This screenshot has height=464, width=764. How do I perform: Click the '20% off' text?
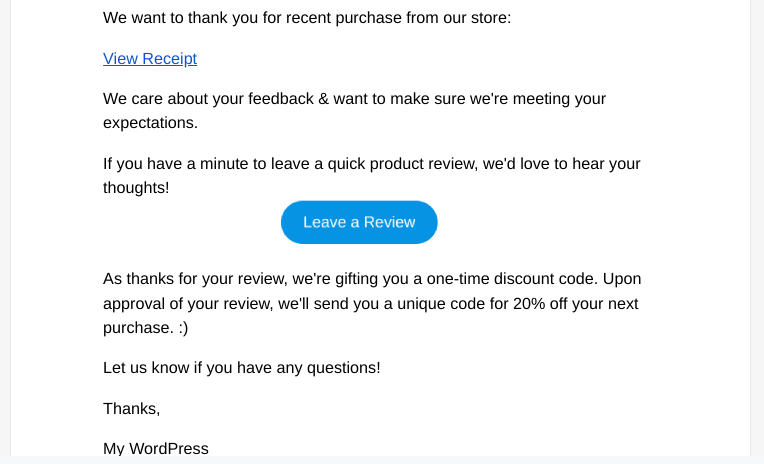click(x=540, y=304)
